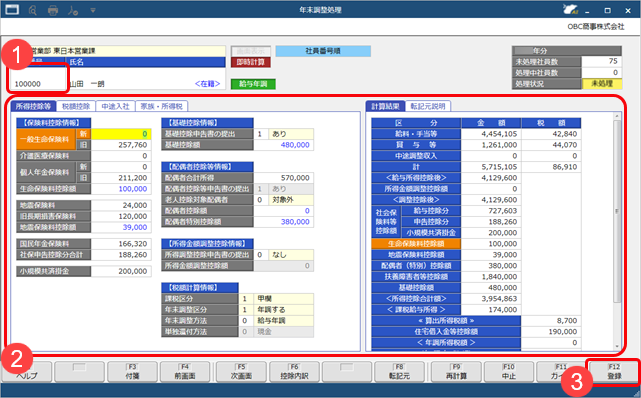Viewport: 641px width, 398px height.
Task: Click the 介護医療保険料 amount field
Action: pos(121,156)
